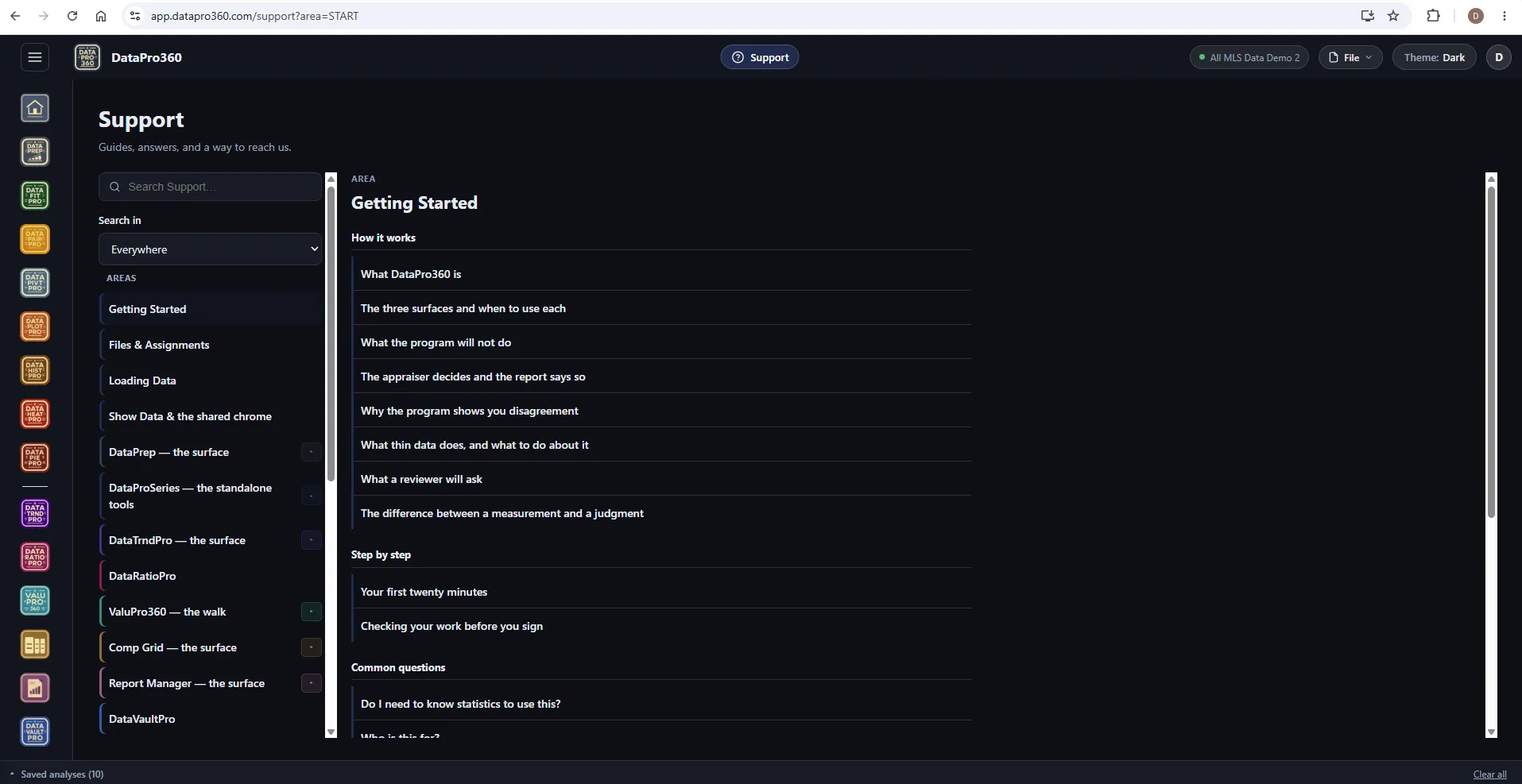This screenshot has height=784, width=1522.
Task: Open the Search in Everywhere dropdown
Action: pyautogui.click(x=210, y=249)
